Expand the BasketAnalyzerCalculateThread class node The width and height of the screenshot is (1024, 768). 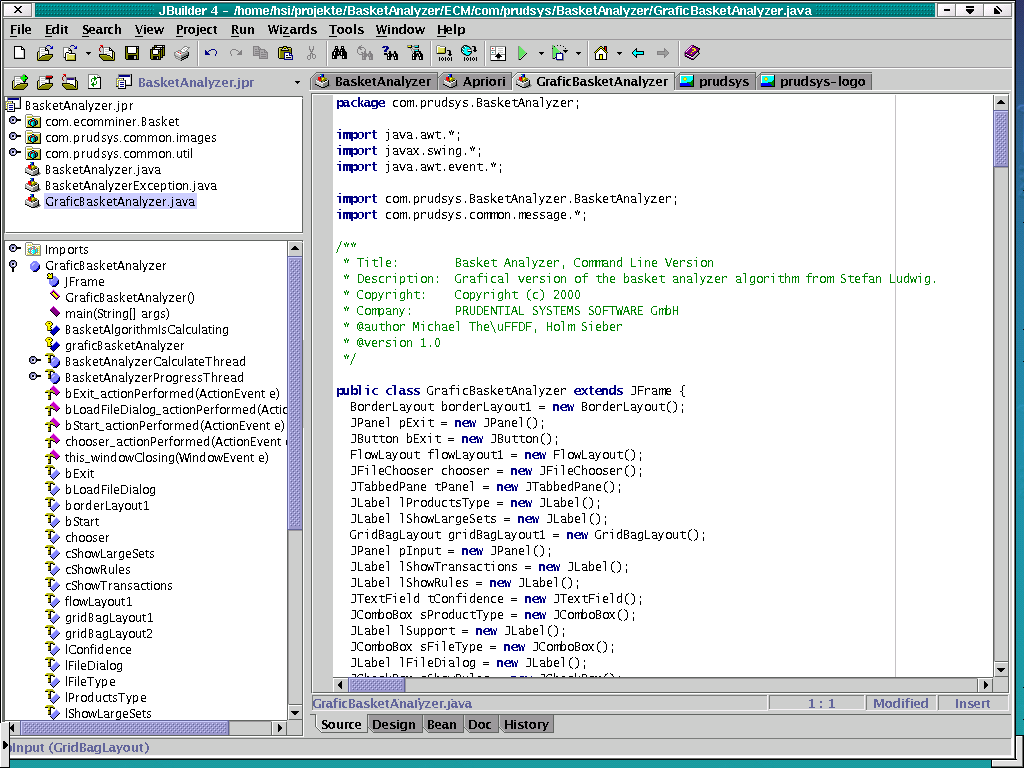pyautogui.click(x=34, y=361)
